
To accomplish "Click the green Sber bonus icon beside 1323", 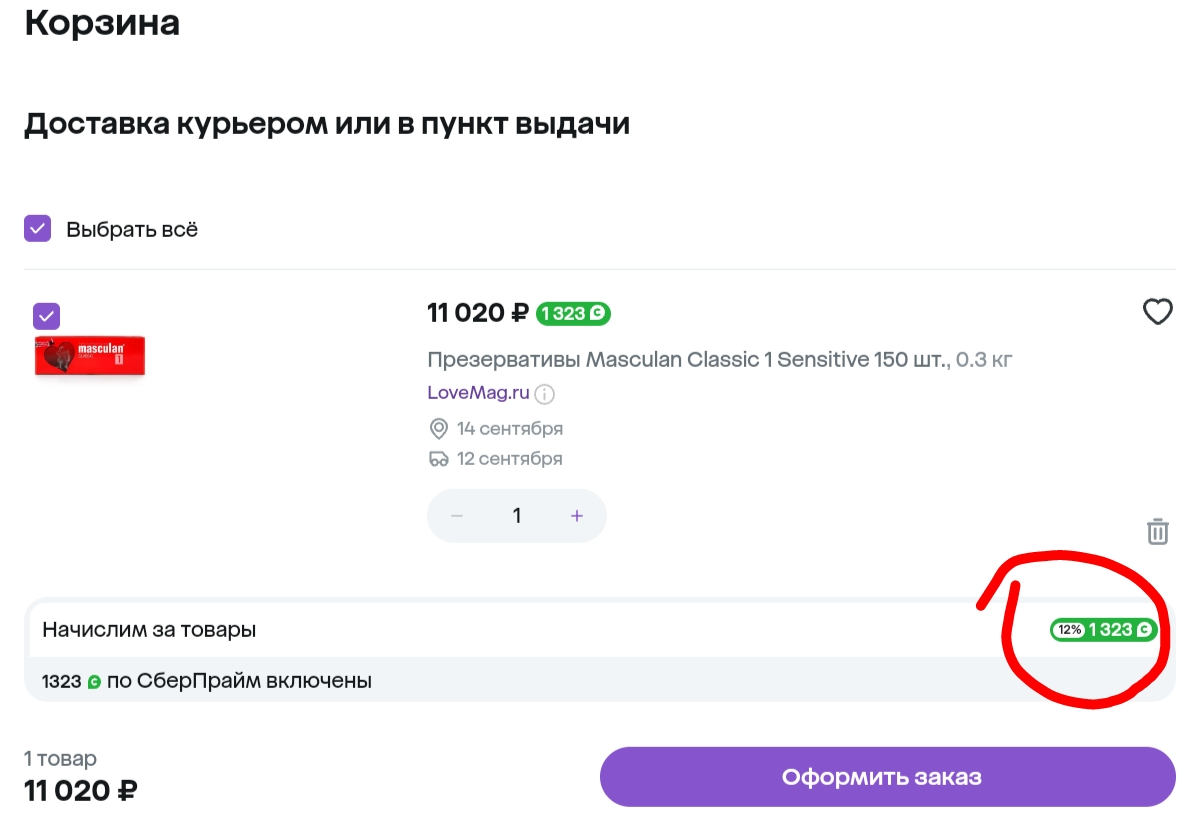I will coord(94,682).
